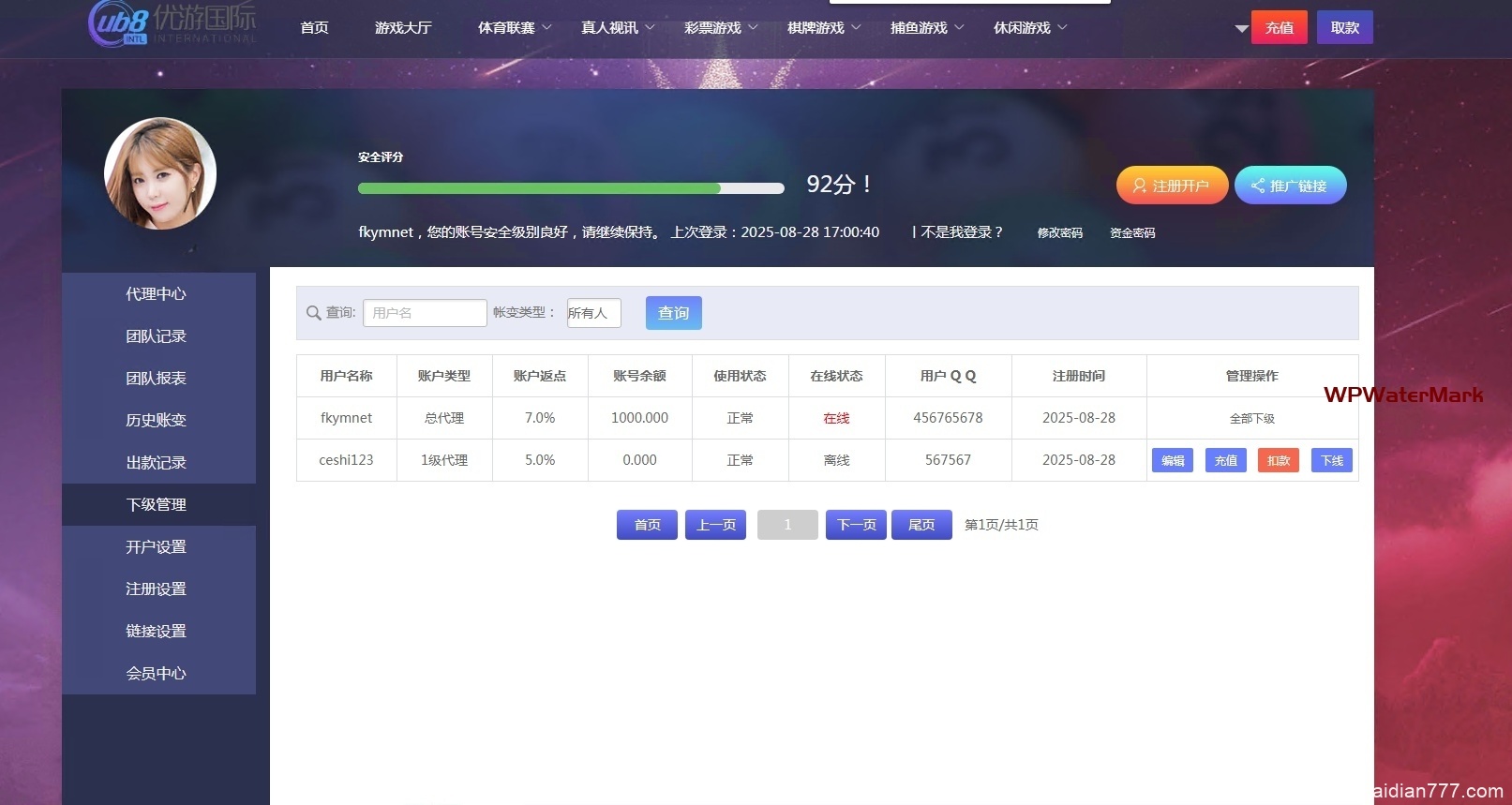Viewport: 1512px width, 805px height.
Task: Expand the 体育联赛 dropdown menu
Action: (x=515, y=28)
